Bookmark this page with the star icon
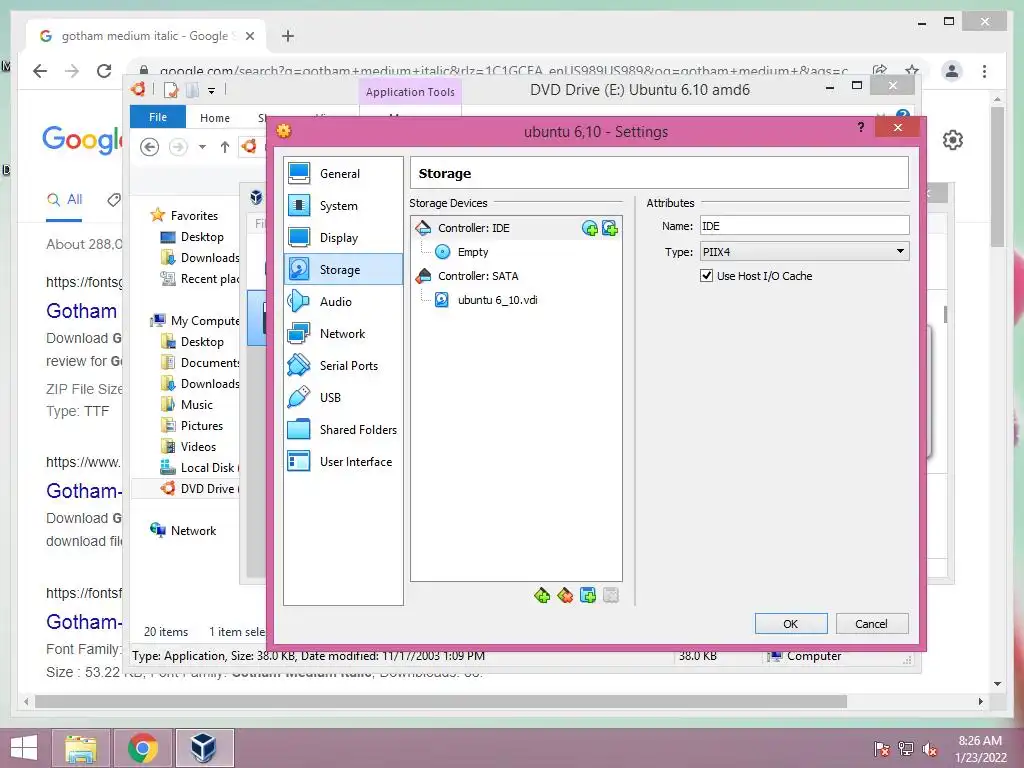Viewport: 1024px width, 768px height. (912, 71)
